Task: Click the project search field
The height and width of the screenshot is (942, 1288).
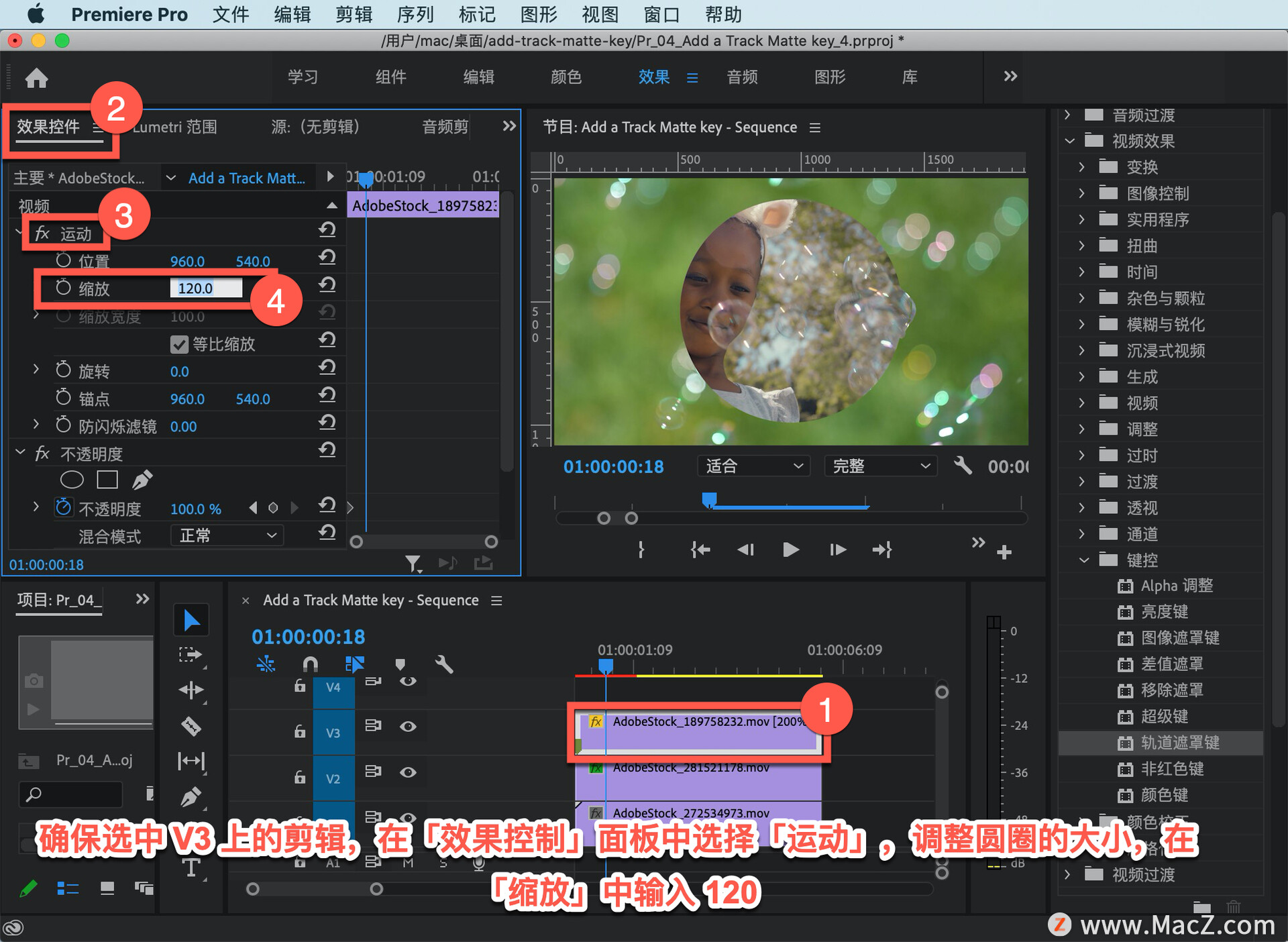Action: pyautogui.click(x=70, y=795)
